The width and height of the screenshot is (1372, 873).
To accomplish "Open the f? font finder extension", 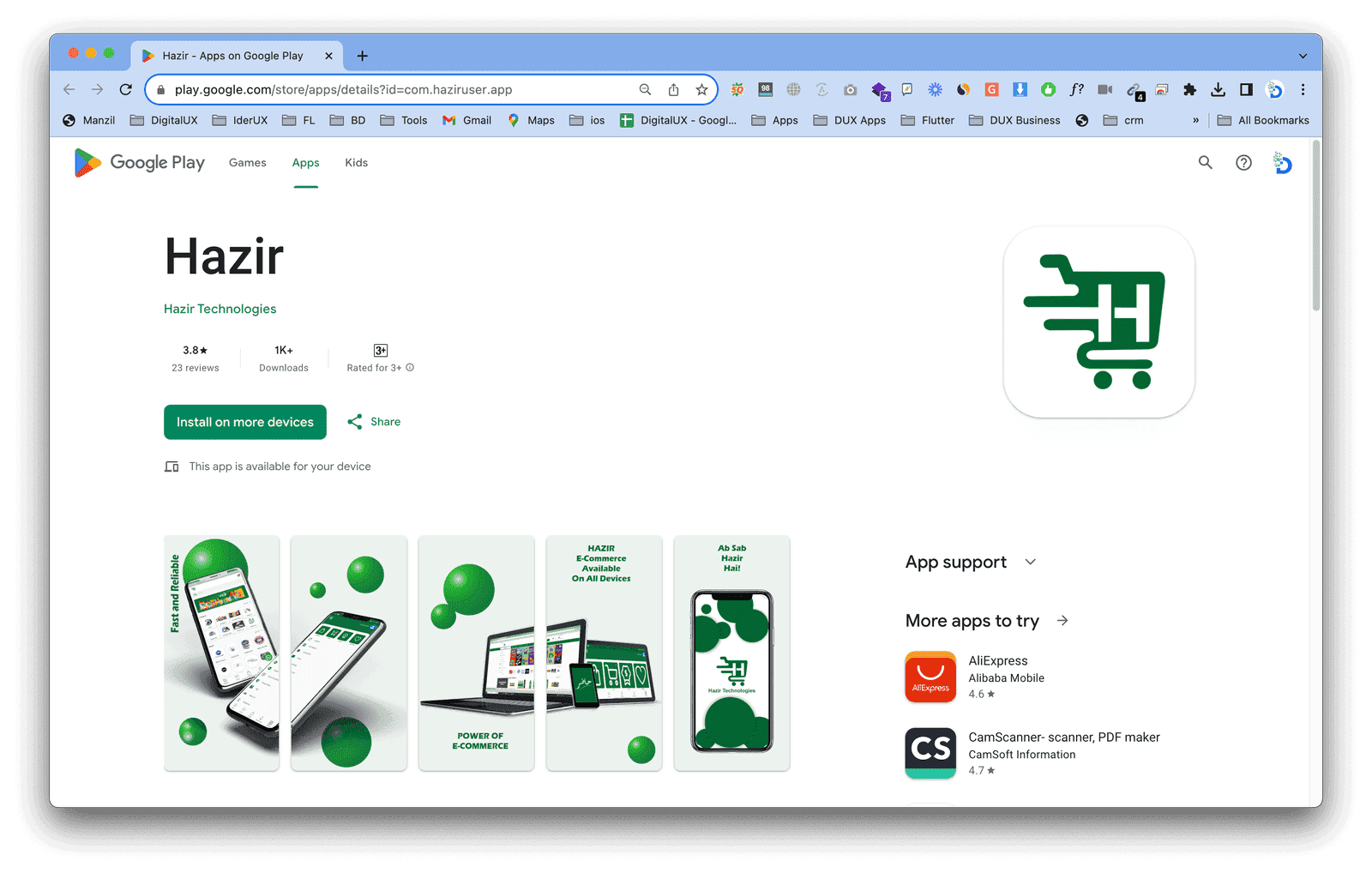I will coord(1076,89).
